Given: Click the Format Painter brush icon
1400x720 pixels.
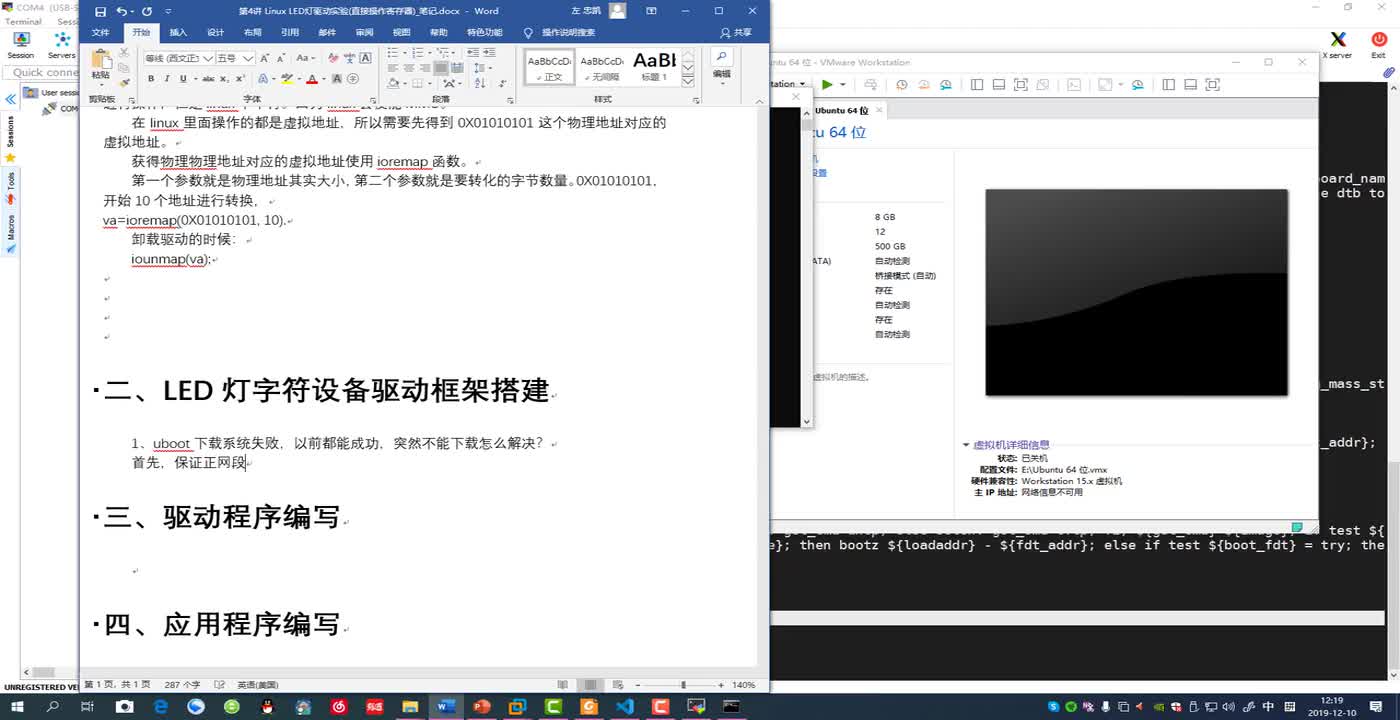Looking at the screenshot, I should (125, 83).
